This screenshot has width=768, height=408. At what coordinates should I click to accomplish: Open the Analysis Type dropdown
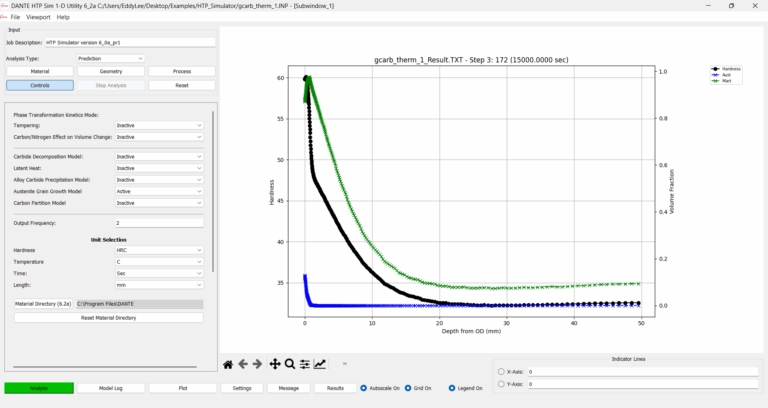pos(111,58)
